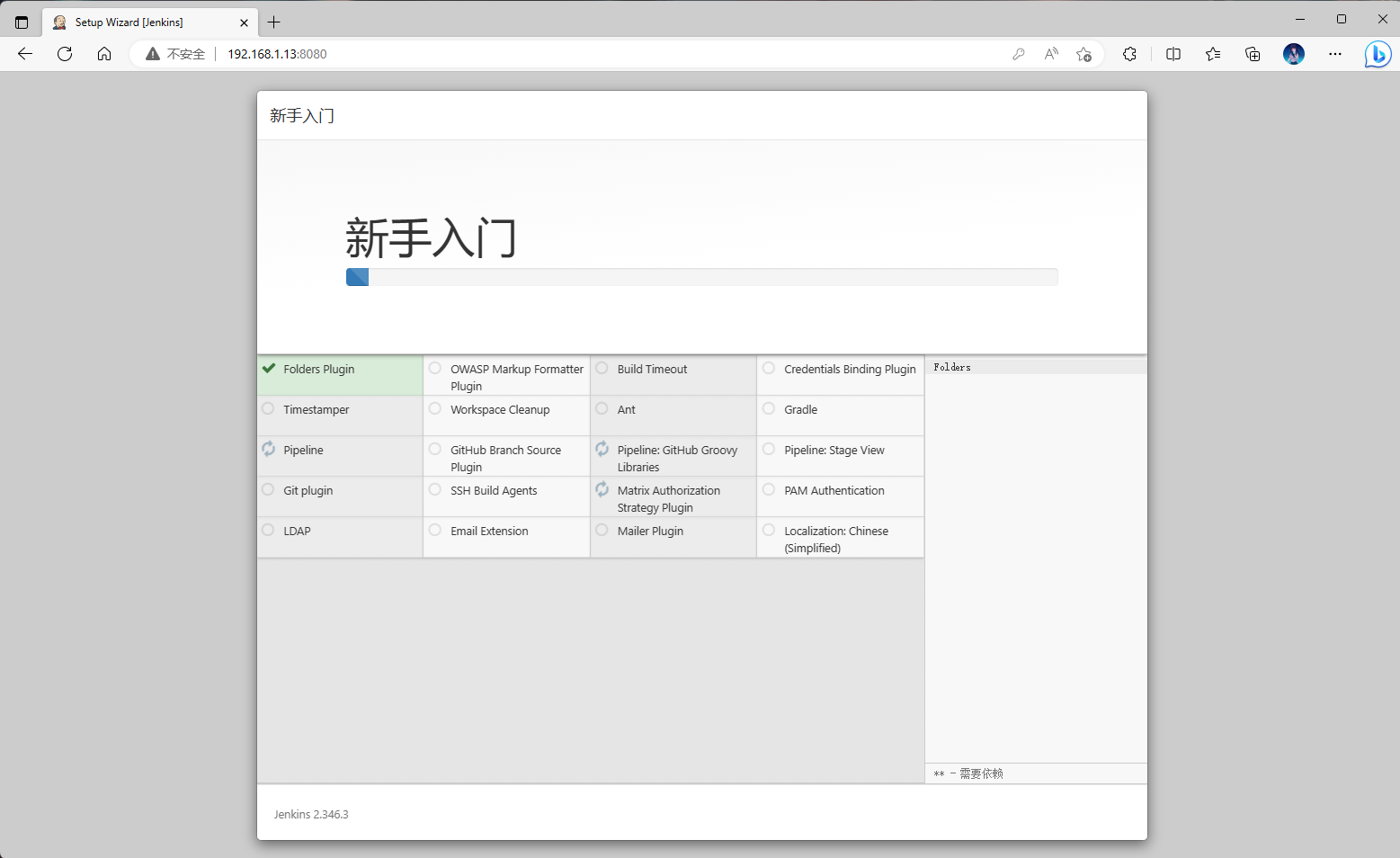Click the address bar URL 192.168.1.13:8080
Image resolution: width=1400 pixels, height=858 pixels.
click(277, 54)
